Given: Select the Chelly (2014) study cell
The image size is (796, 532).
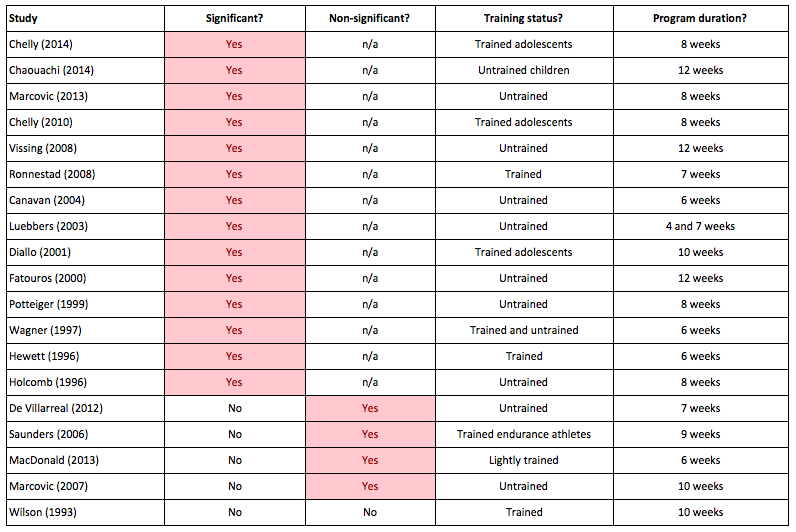Looking at the screenshot, I should point(40,44).
